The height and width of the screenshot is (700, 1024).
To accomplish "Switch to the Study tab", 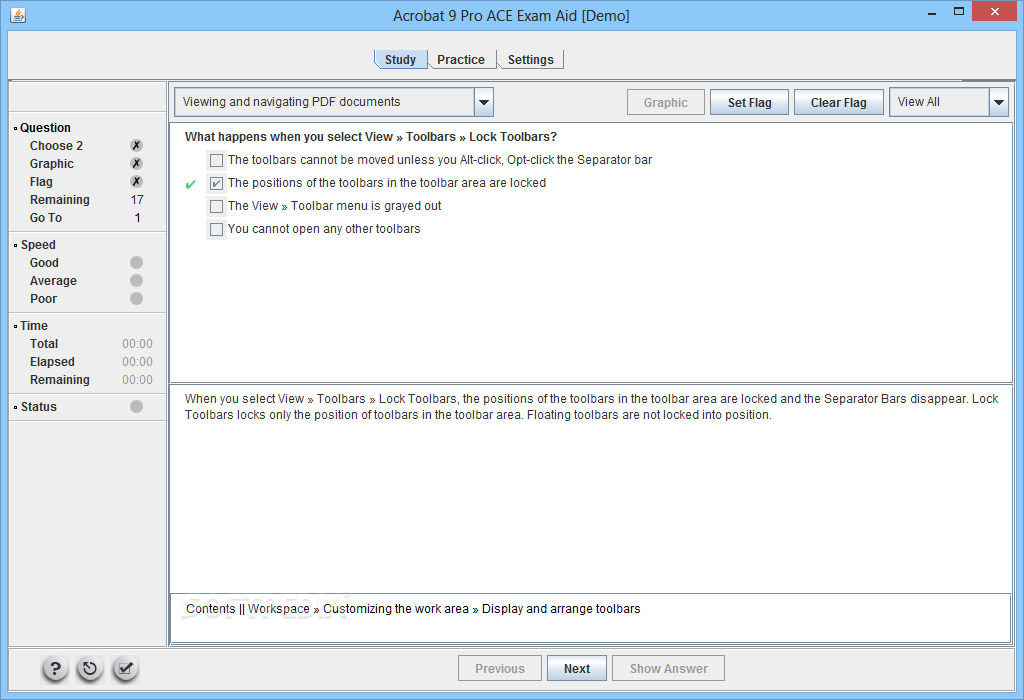I will [400, 59].
